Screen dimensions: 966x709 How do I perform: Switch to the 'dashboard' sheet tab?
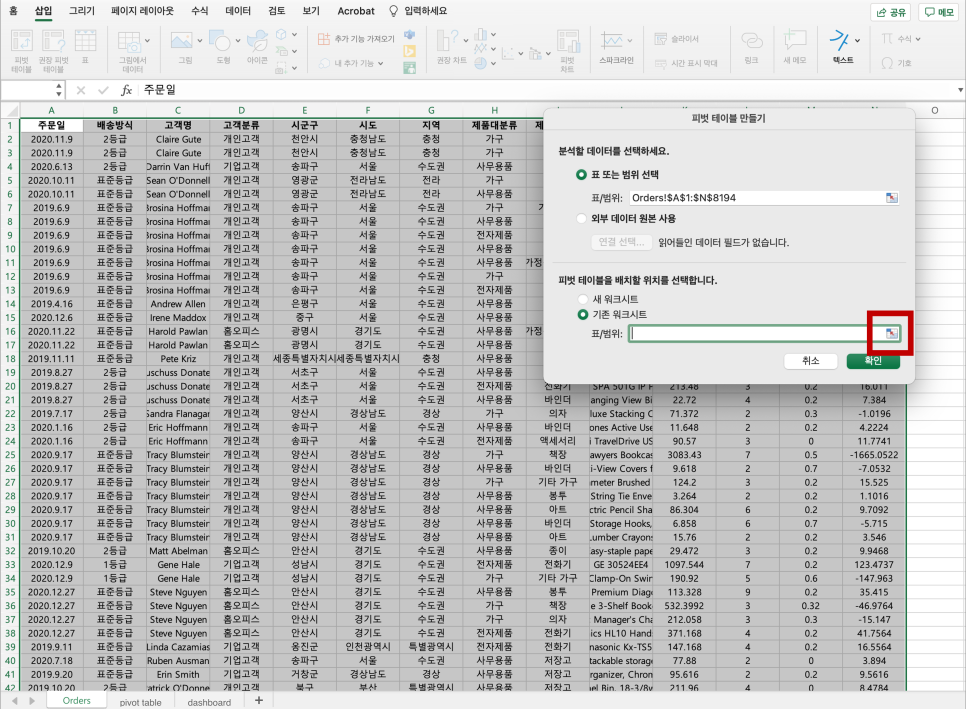click(x=209, y=702)
